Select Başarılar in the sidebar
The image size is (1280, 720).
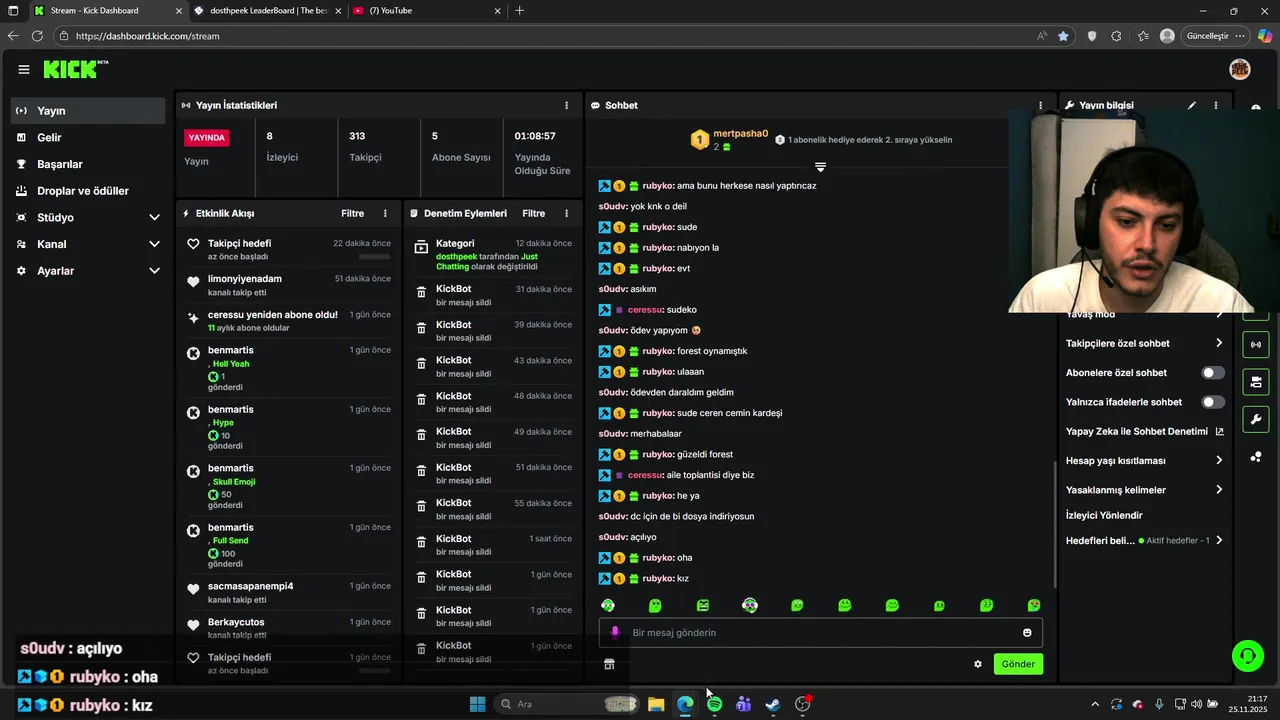[88, 164]
